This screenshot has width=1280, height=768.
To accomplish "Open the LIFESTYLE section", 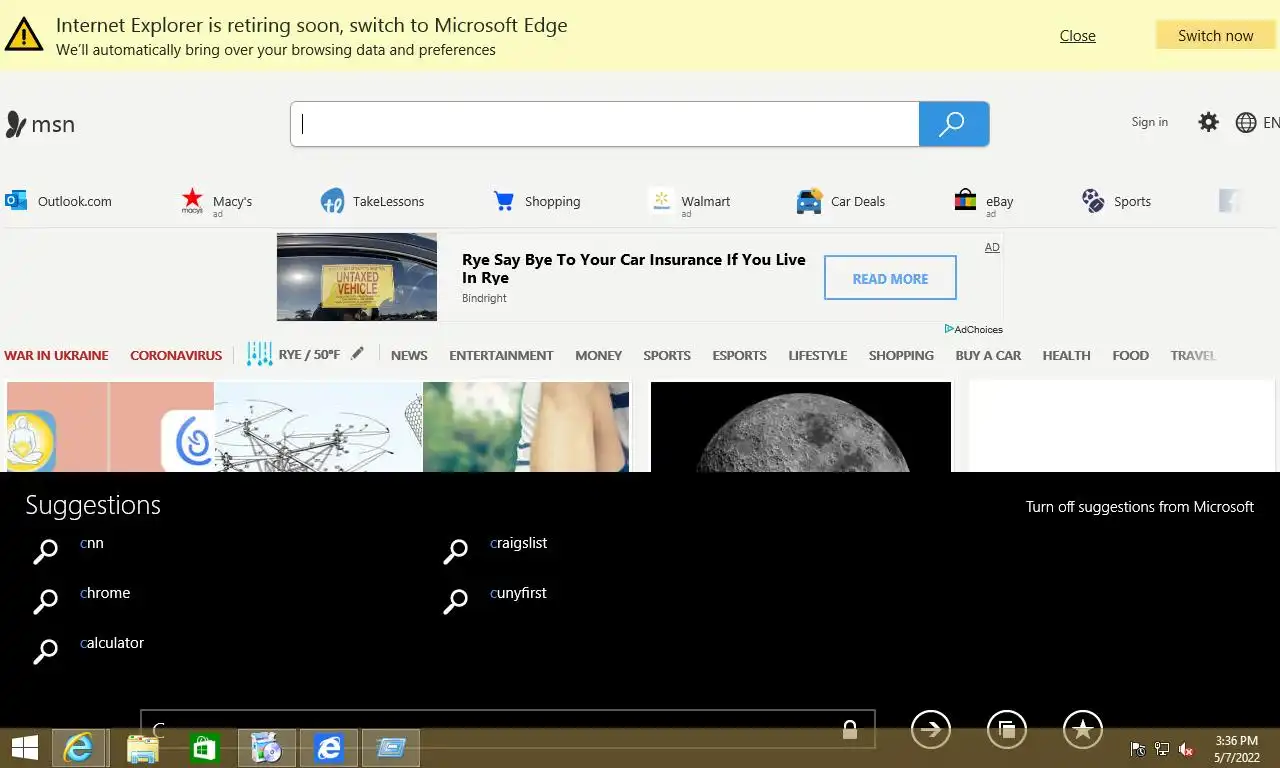I will pos(817,355).
